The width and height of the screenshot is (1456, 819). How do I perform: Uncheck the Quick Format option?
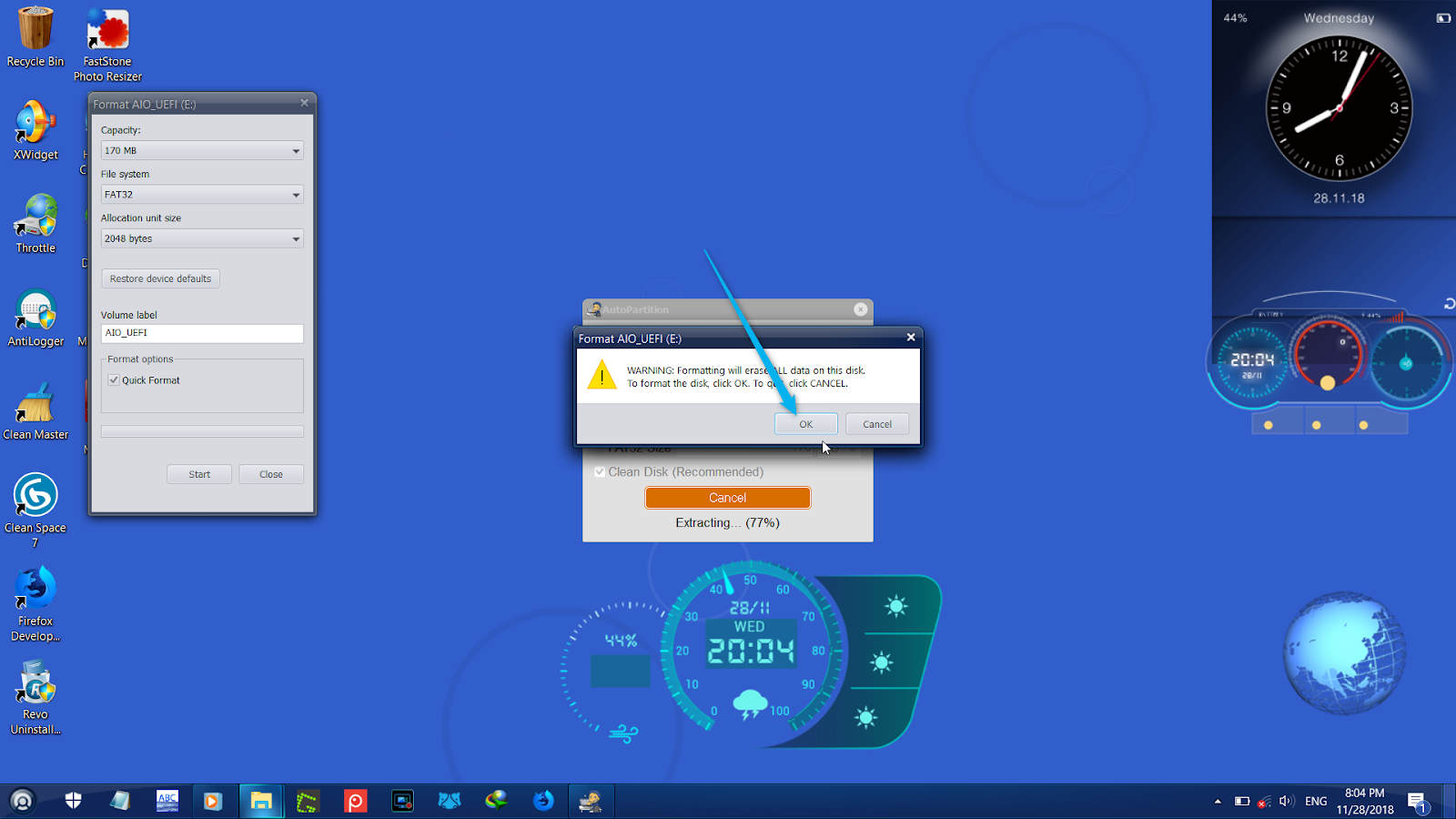[x=114, y=380]
